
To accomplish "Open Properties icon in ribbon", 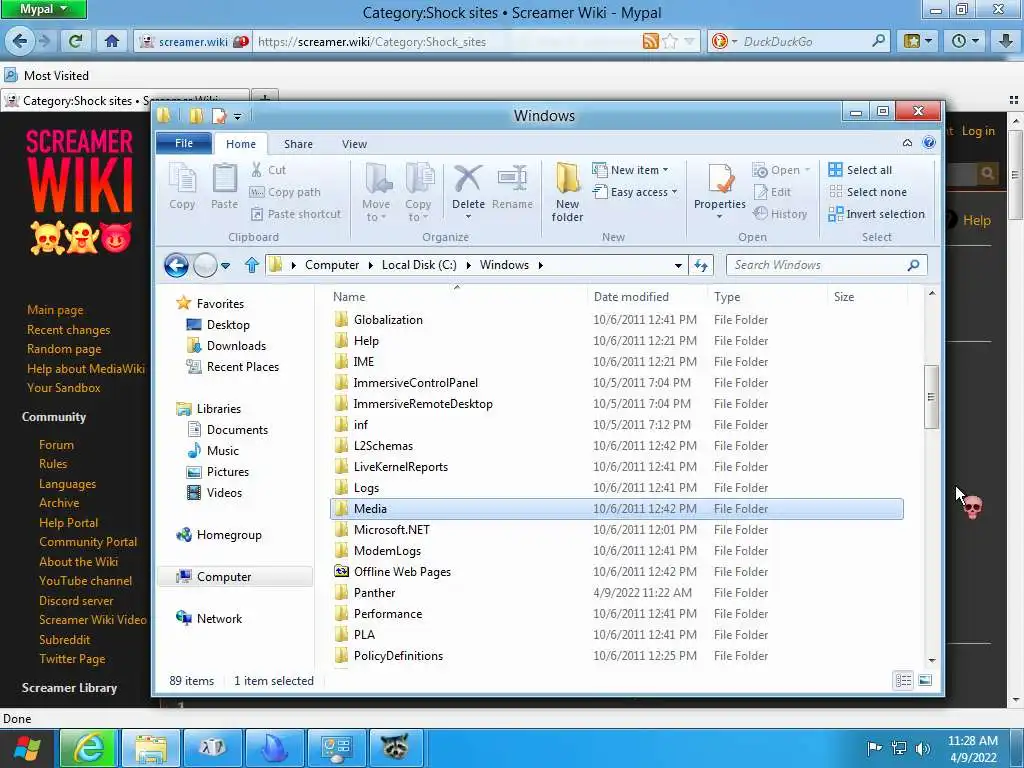I will [720, 179].
